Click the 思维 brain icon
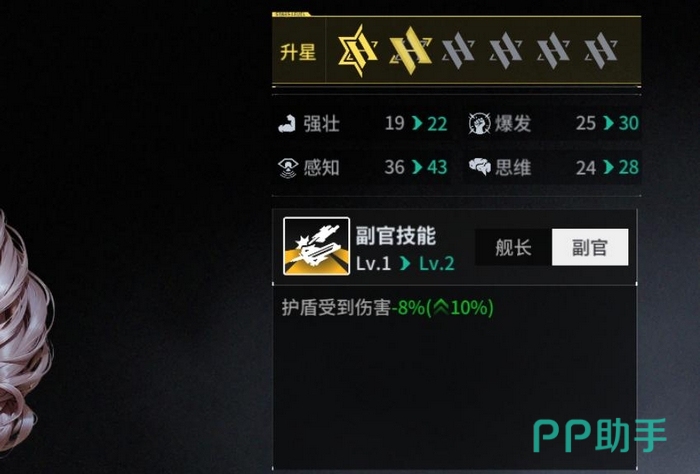Viewport: 700px width, 474px height. click(480, 166)
